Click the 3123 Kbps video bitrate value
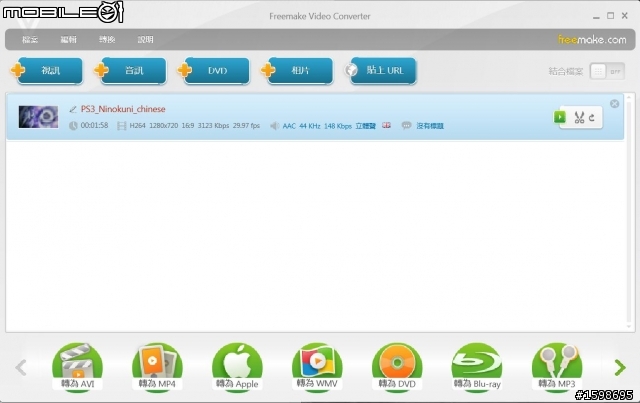The image size is (640, 403). point(213,126)
